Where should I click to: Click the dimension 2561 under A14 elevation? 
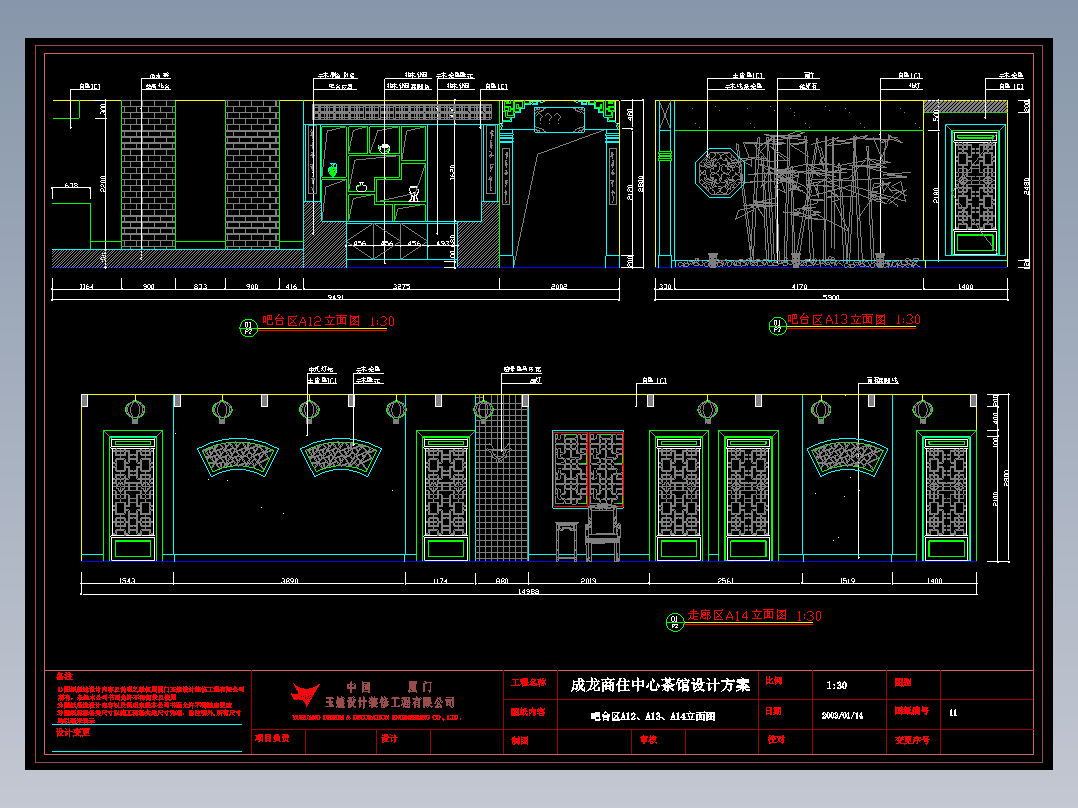725,581
